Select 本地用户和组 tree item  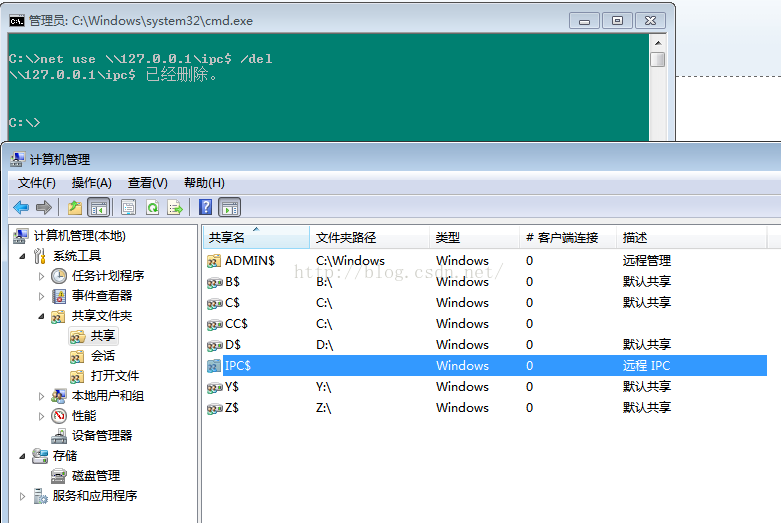[x=108, y=396]
